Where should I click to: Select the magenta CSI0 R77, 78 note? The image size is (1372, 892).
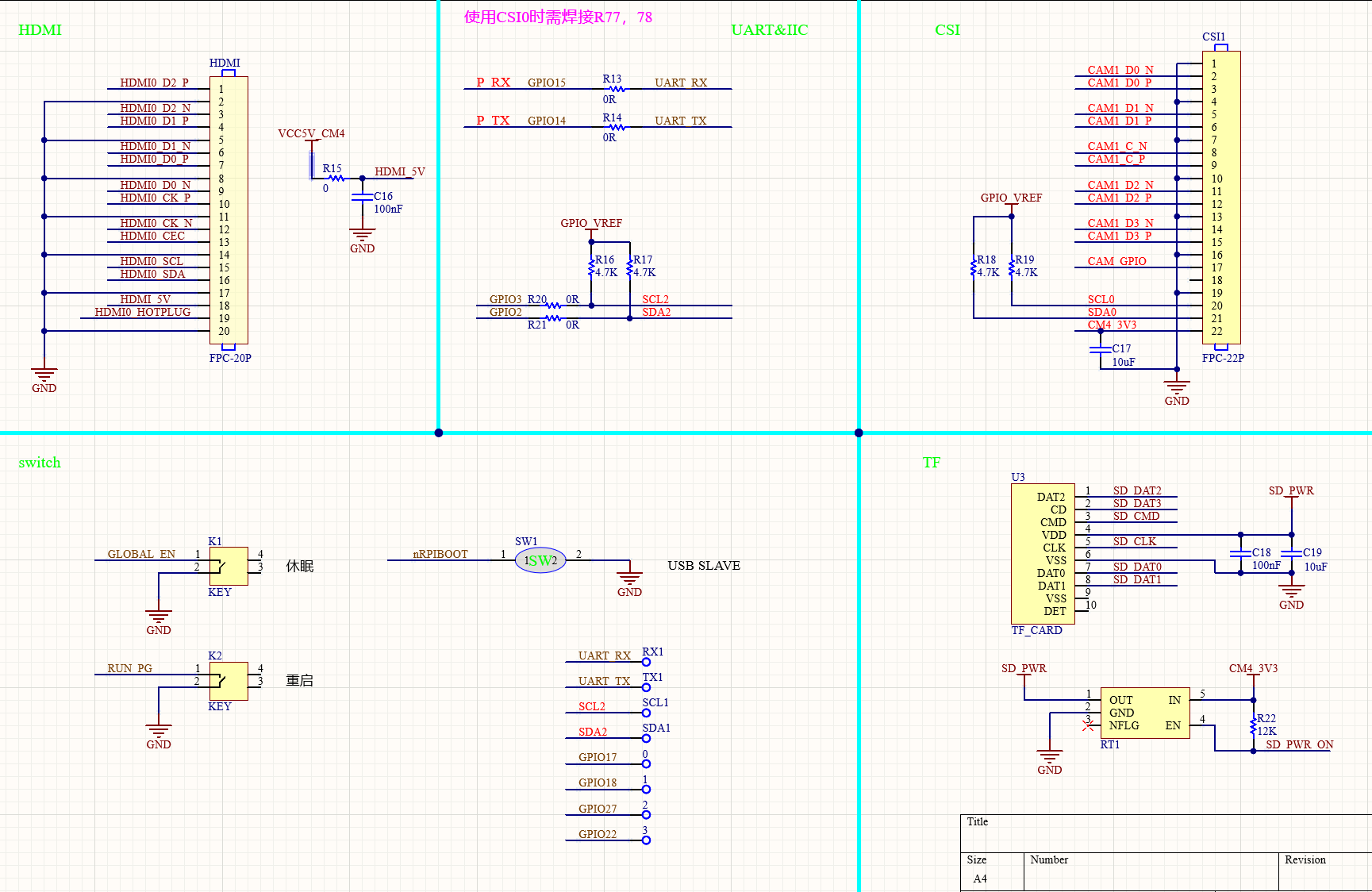click(558, 17)
